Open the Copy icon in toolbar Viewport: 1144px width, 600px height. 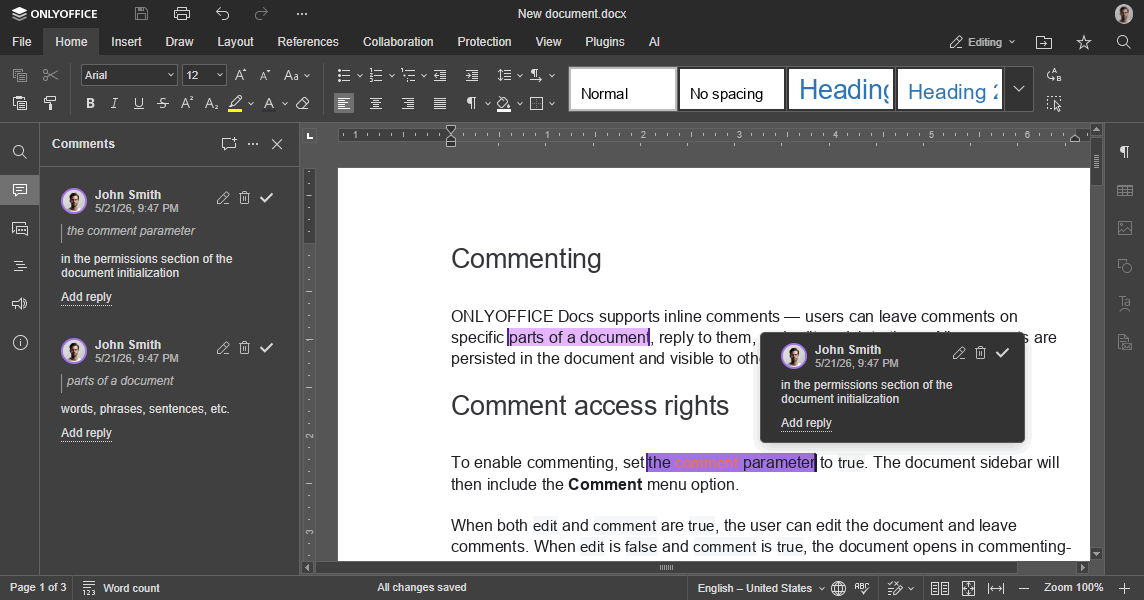(x=20, y=75)
